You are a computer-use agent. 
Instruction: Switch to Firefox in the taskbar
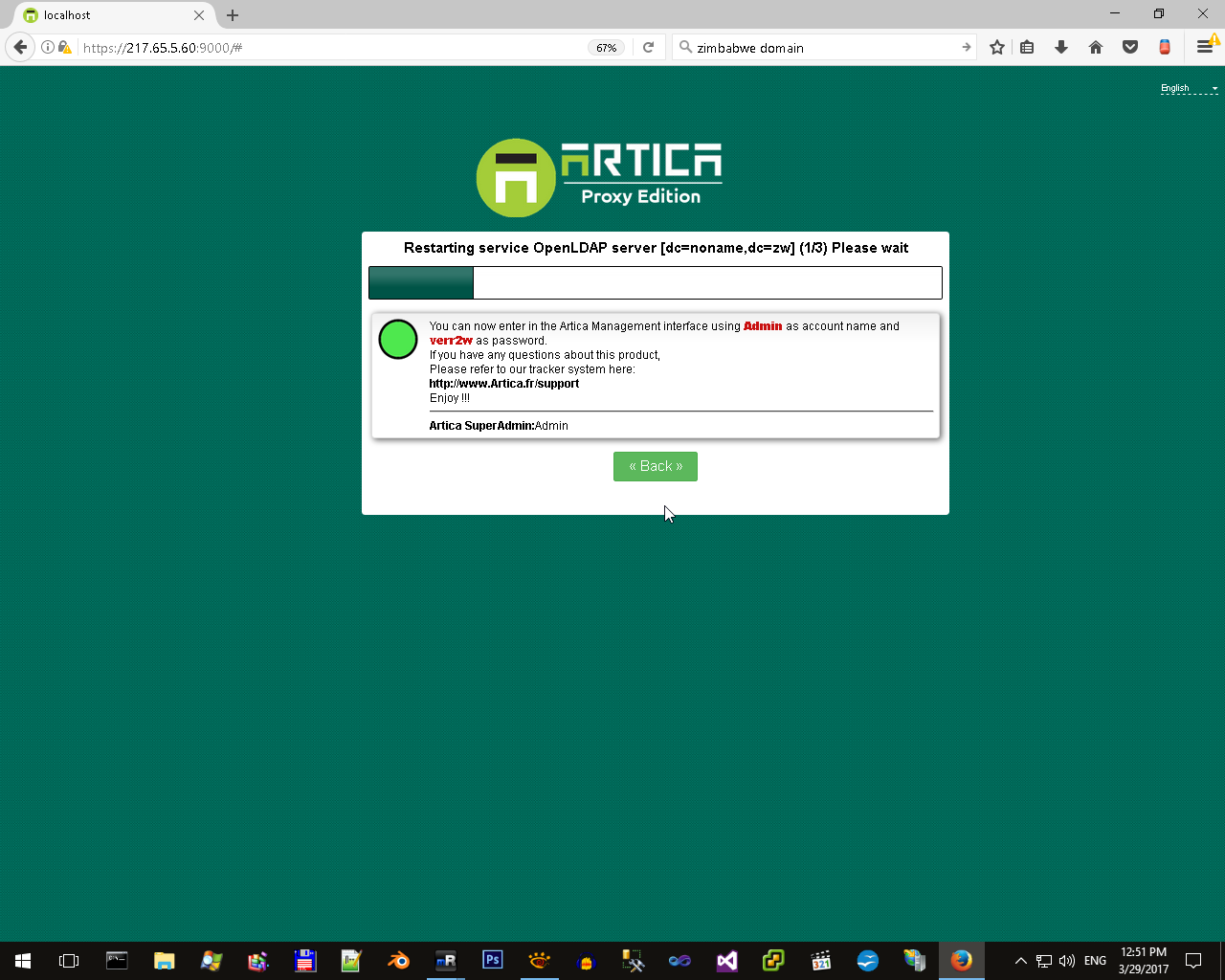pos(962,961)
